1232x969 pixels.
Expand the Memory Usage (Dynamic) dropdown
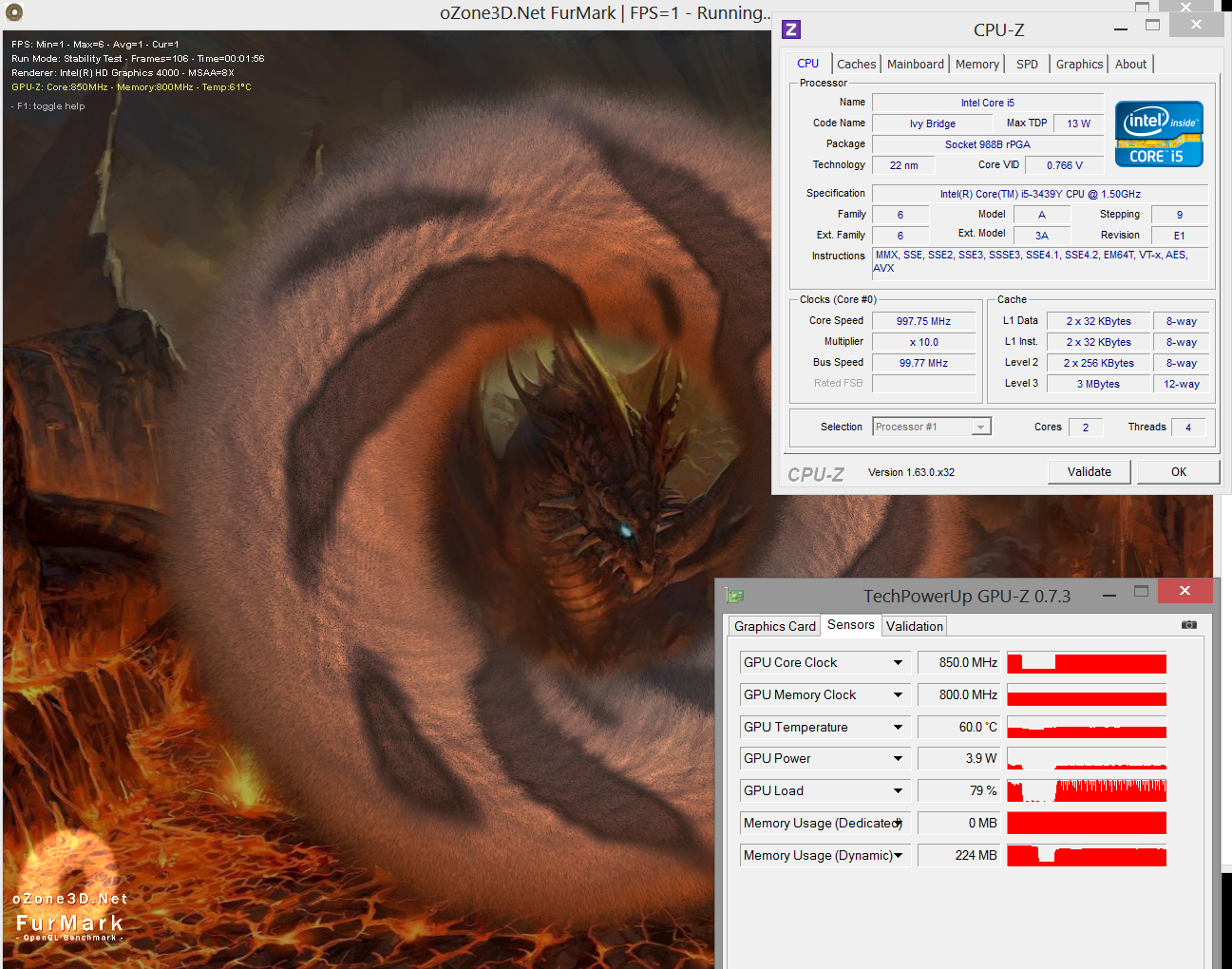pyautogui.click(x=898, y=855)
